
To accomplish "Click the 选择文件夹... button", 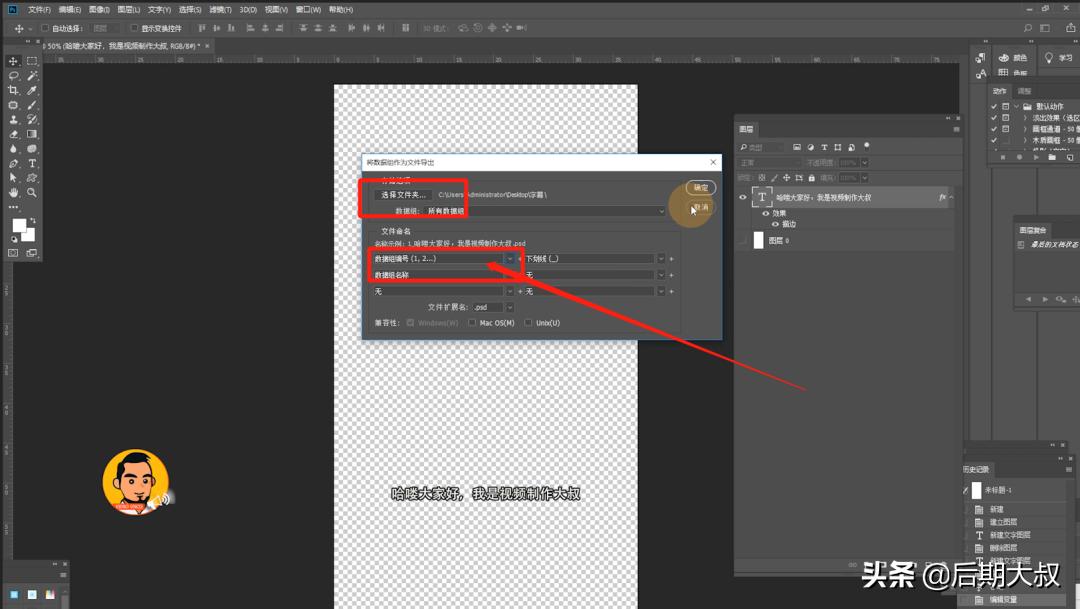I will pos(403,195).
